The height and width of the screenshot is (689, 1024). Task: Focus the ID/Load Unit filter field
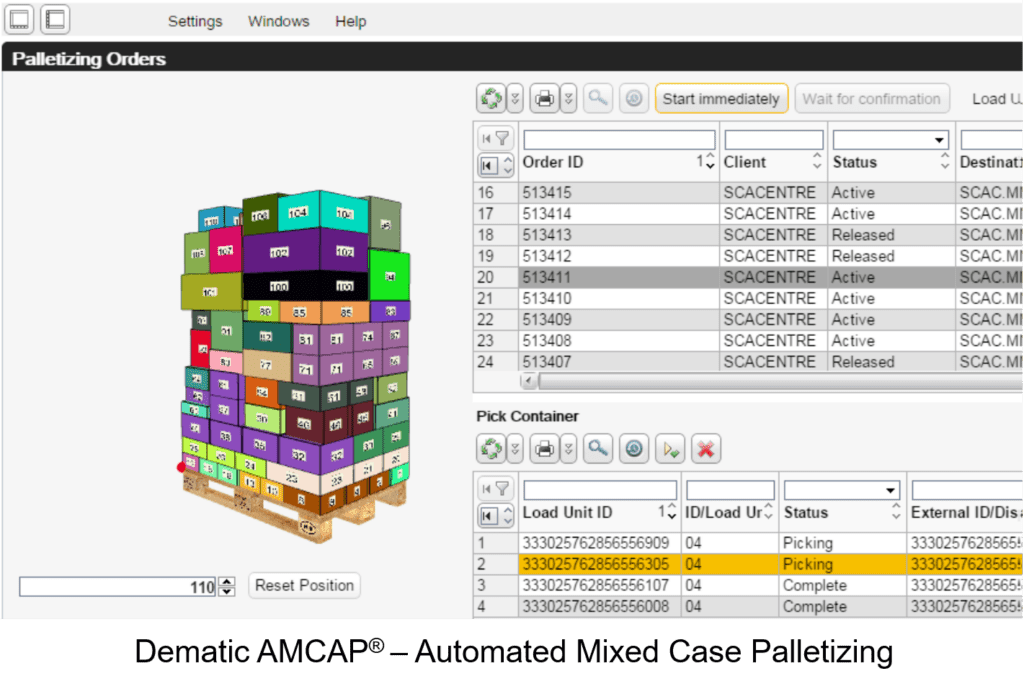tap(730, 490)
